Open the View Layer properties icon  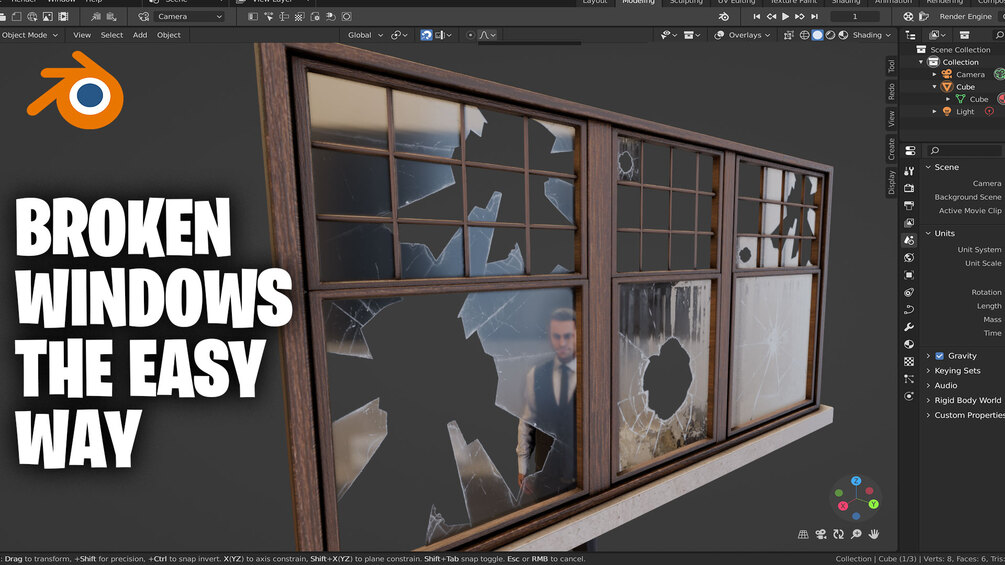click(909, 223)
